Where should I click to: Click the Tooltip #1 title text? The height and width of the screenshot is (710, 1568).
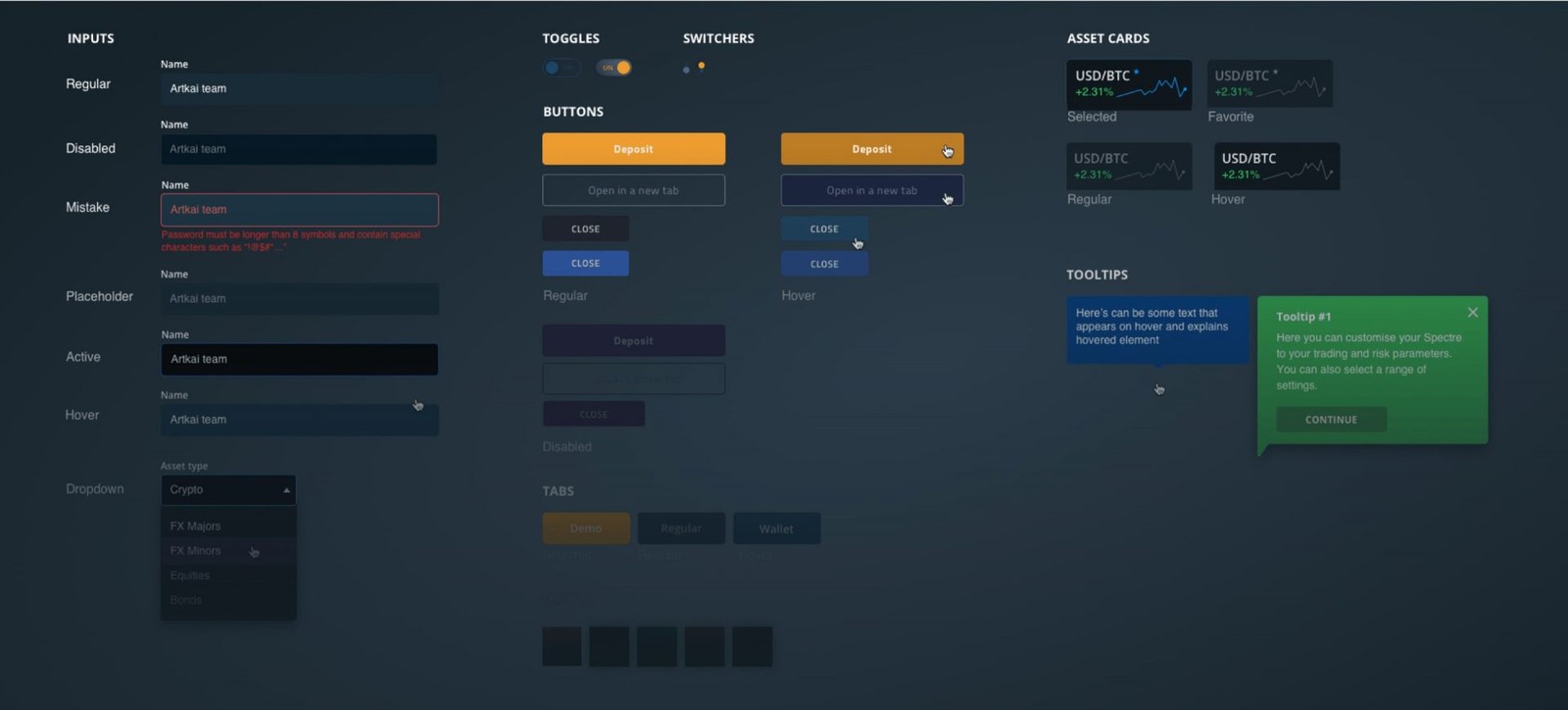pos(1303,317)
